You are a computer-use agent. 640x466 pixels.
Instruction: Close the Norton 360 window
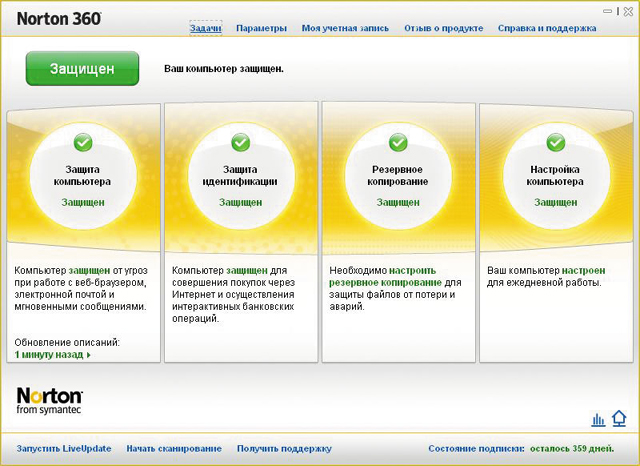(x=628, y=11)
